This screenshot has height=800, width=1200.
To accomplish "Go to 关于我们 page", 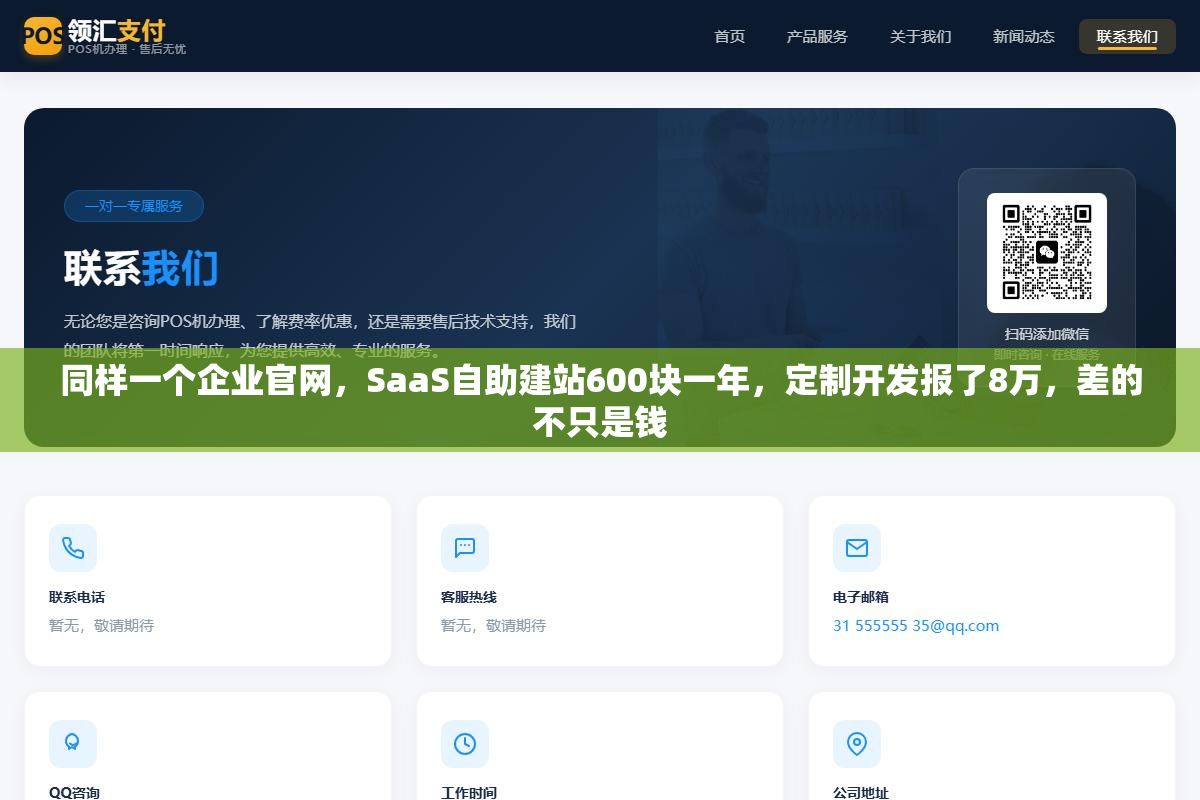I will pyautogui.click(x=921, y=36).
